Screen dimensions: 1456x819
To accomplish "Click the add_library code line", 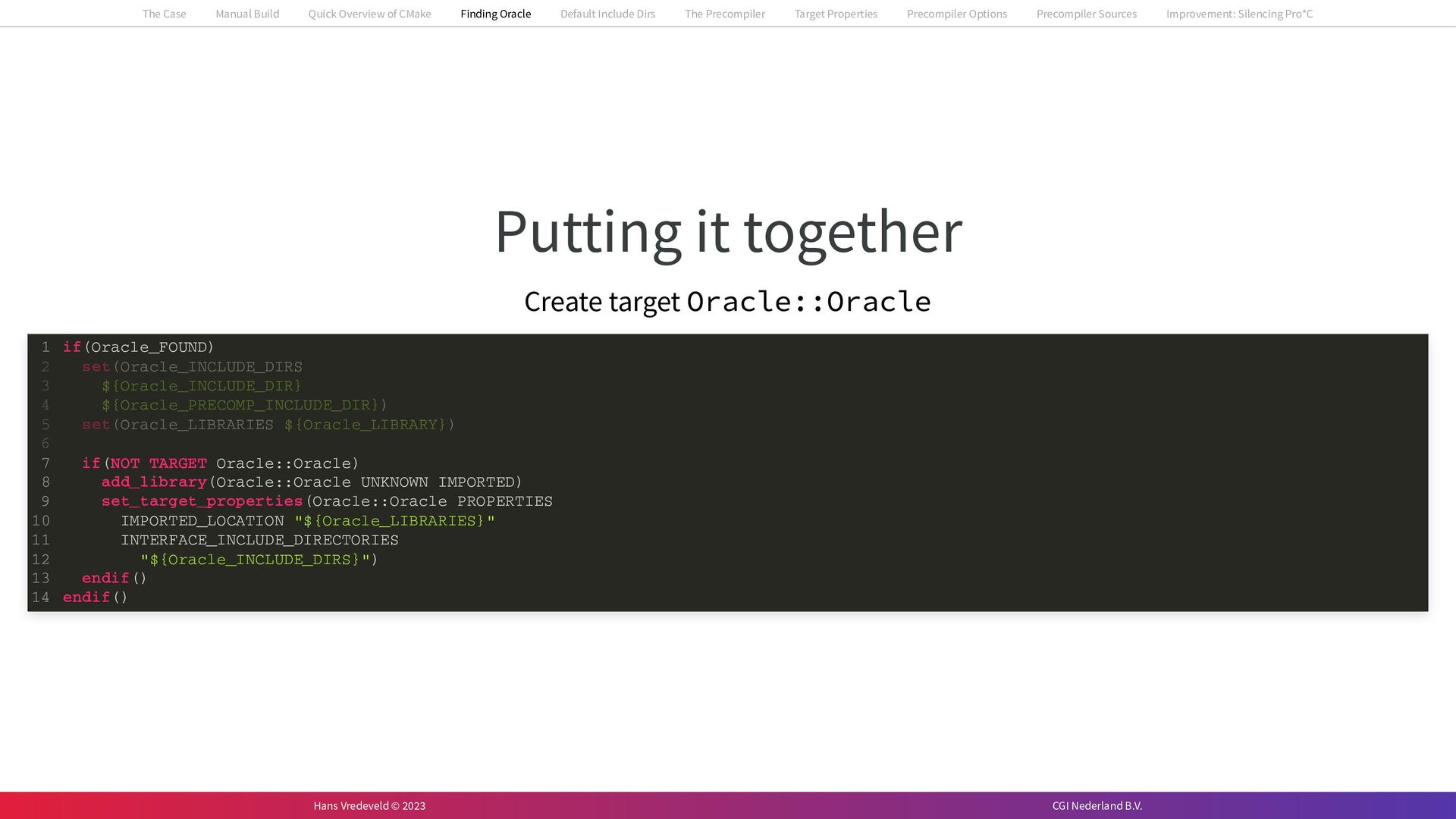I will tap(311, 482).
